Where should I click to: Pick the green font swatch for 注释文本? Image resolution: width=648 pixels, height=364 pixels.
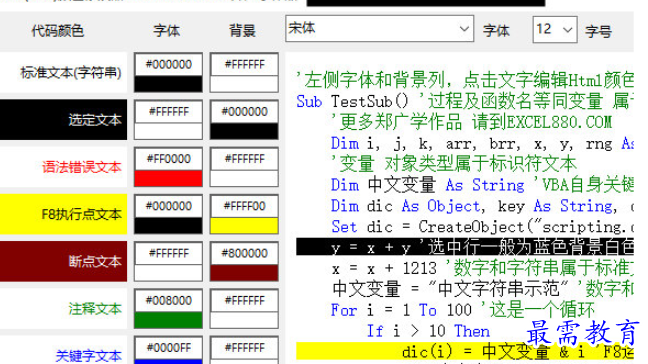[x=169, y=319]
